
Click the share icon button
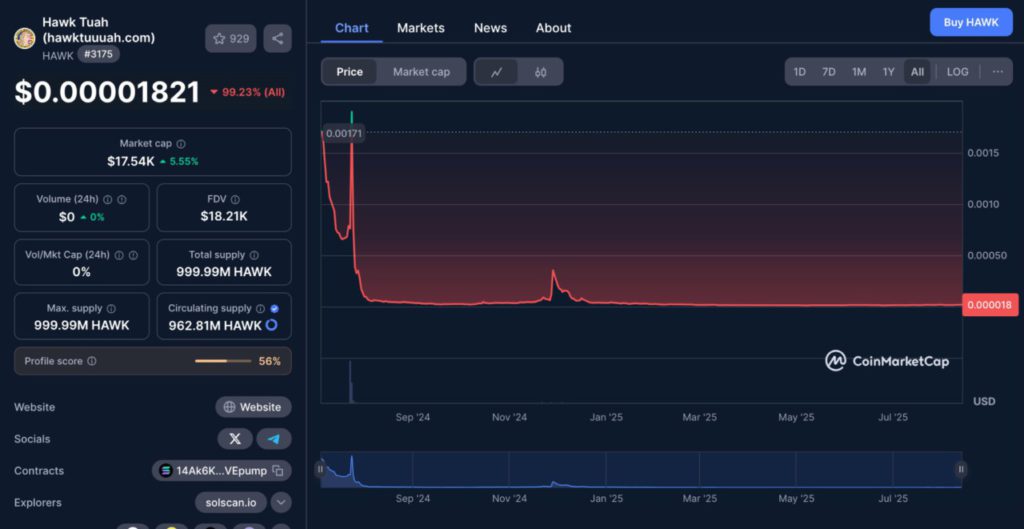tap(277, 39)
